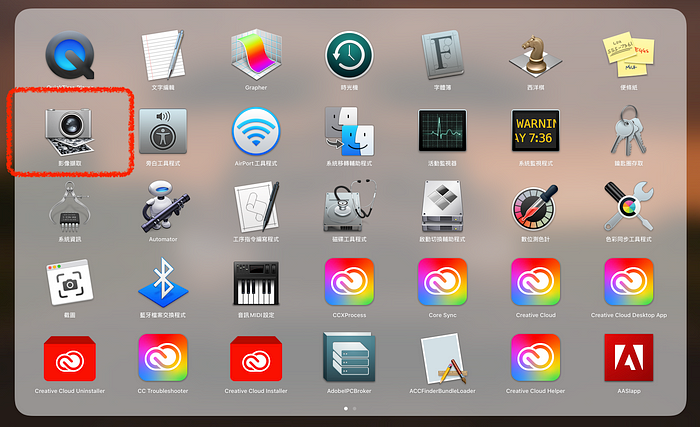Launch CC Troubleshooter
The width and height of the screenshot is (700, 427).
(x=163, y=358)
